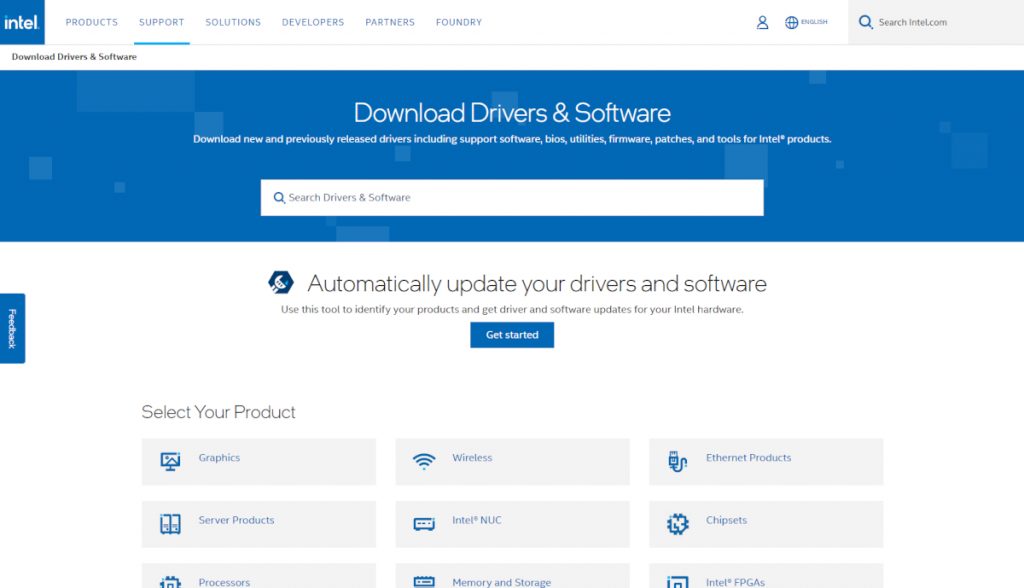
Task: Select the Ethernet Products link
Action: tap(748, 457)
